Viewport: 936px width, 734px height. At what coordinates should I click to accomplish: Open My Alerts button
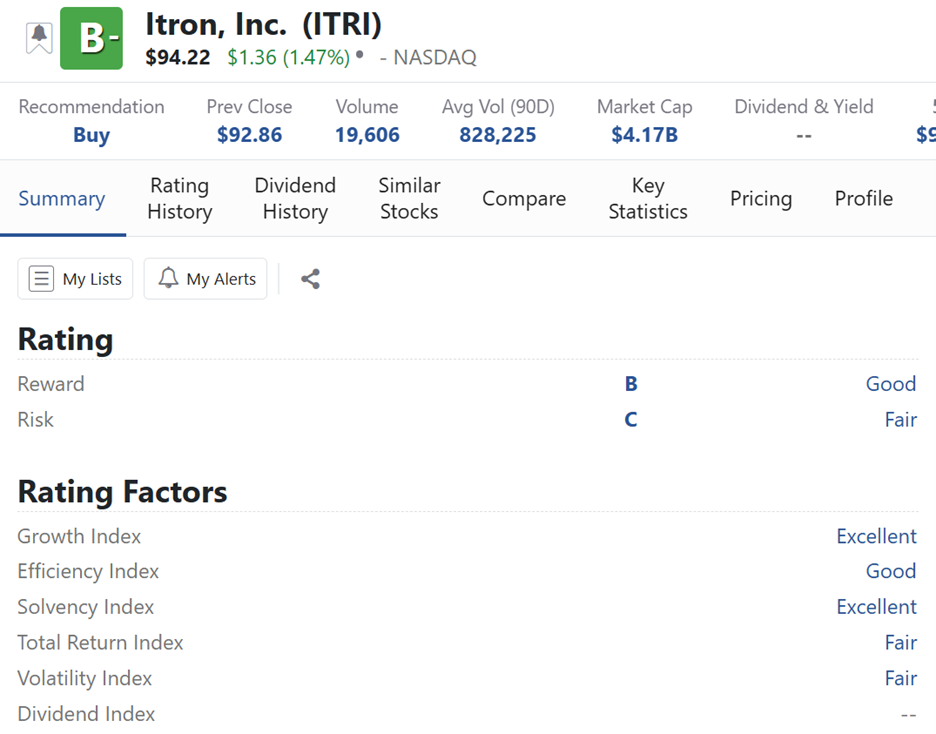(x=206, y=279)
